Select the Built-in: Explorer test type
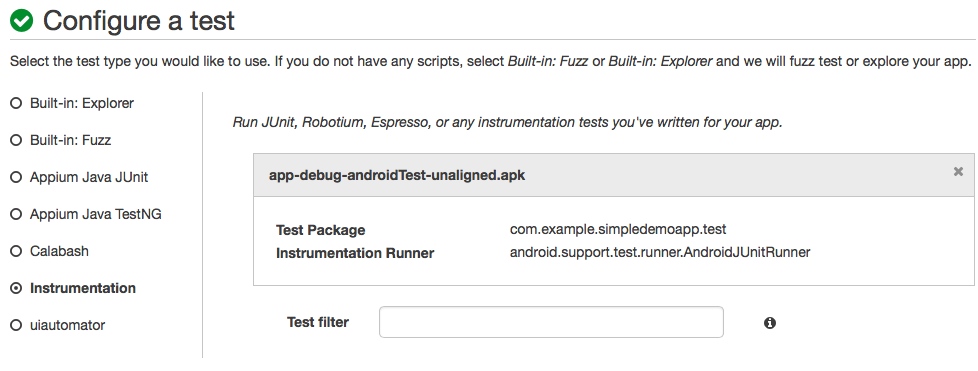Image resolution: width=978 pixels, height=371 pixels. pos(17,104)
